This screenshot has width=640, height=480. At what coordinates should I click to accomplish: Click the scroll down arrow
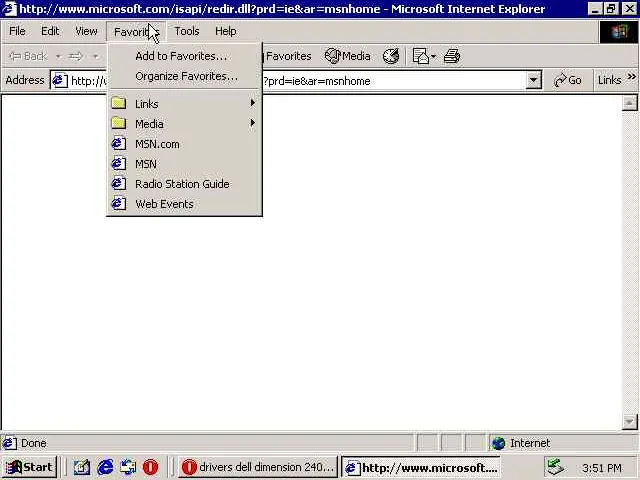point(629,421)
